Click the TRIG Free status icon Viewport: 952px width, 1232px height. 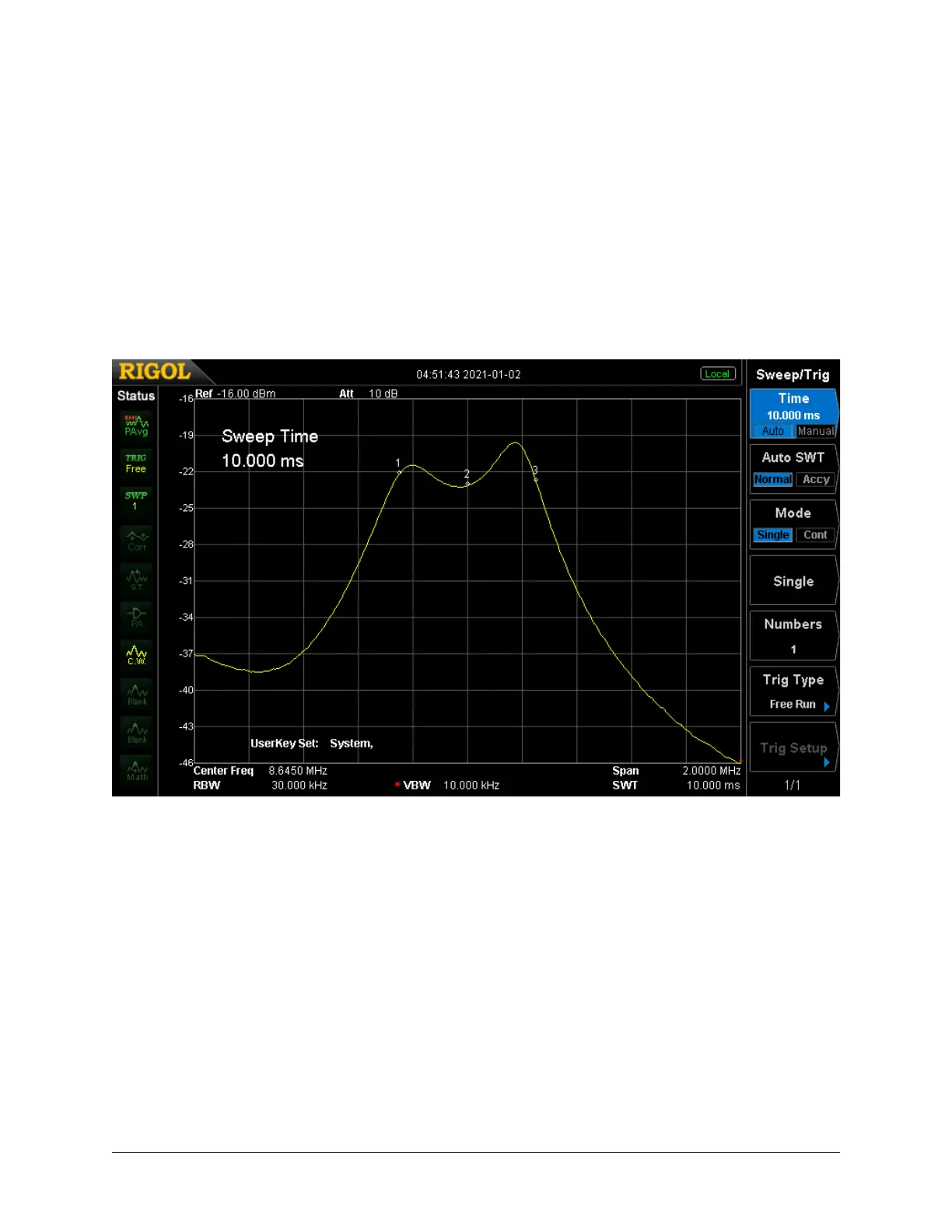tap(136, 463)
